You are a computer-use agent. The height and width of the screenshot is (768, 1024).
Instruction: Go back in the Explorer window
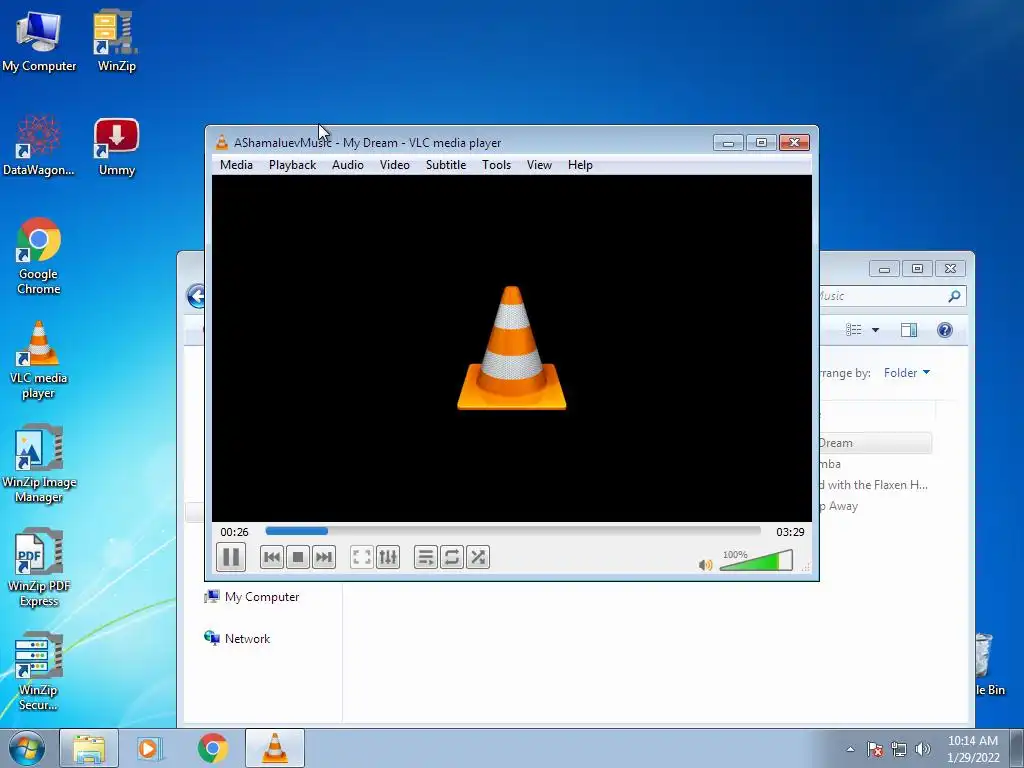click(196, 296)
